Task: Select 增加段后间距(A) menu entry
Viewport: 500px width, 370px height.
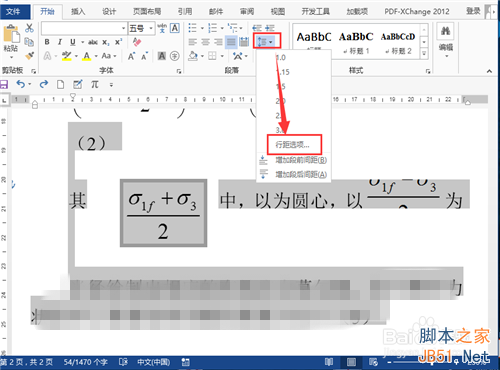Action: (293, 174)
